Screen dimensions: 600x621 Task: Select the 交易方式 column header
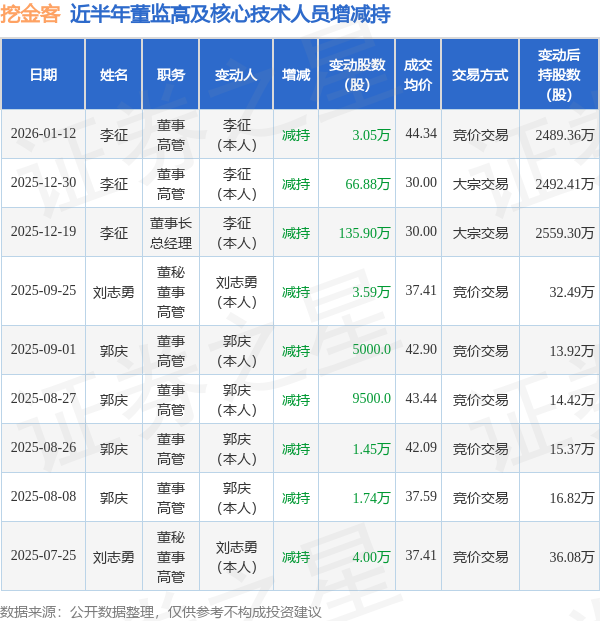pyautogui.click(x=480, y=74)
